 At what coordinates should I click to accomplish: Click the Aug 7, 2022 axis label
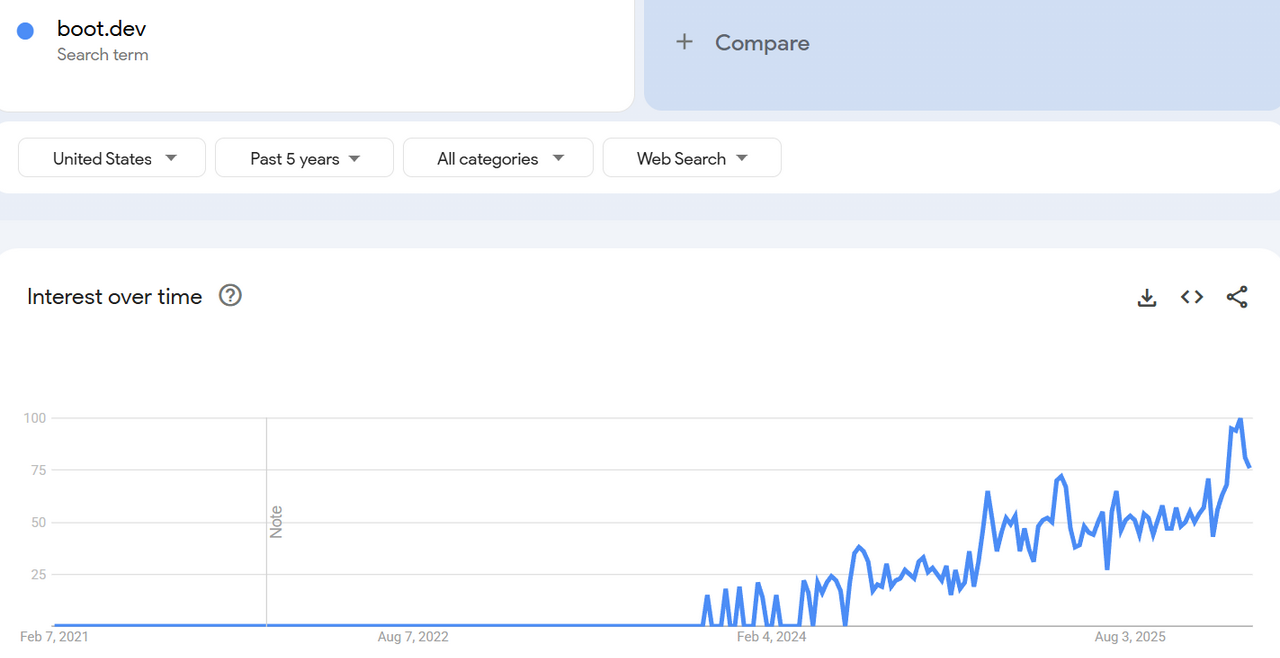413,637
